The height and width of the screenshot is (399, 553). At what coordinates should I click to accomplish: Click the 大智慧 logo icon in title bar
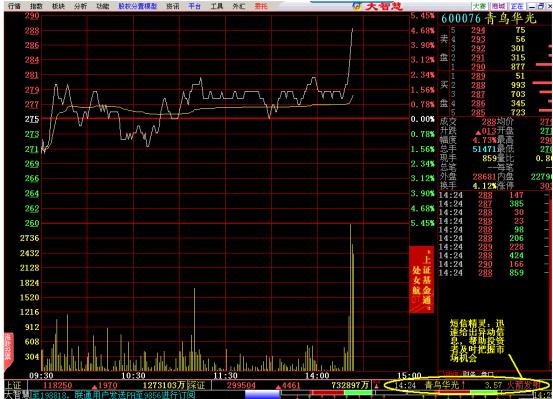tap(357, 6)
